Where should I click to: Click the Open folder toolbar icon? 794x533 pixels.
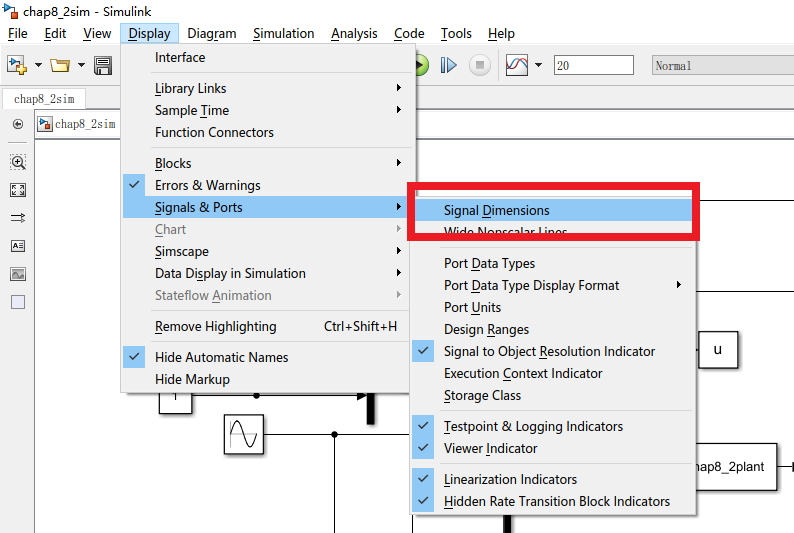coord(60,65)
